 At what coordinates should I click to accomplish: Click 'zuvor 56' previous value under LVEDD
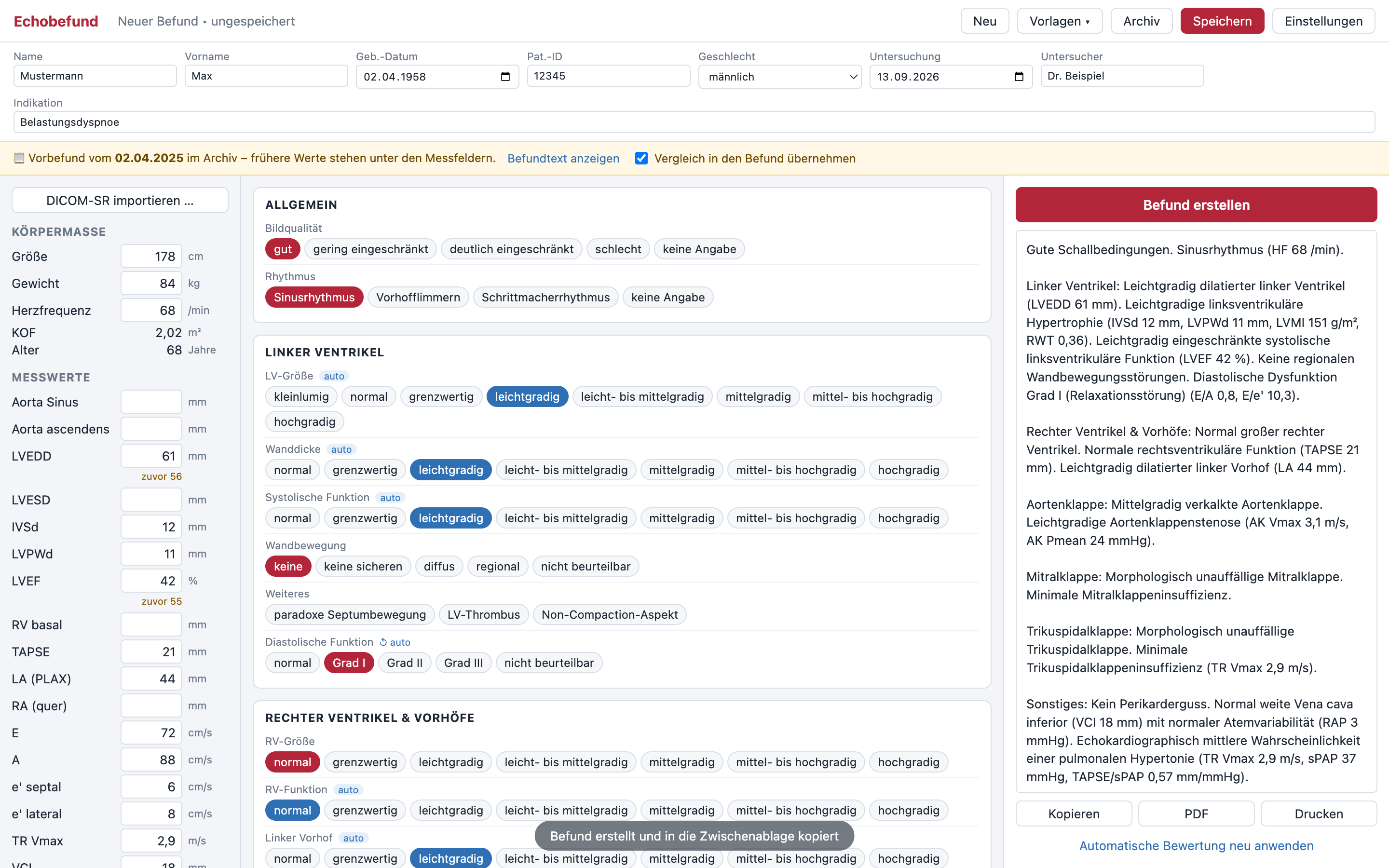click(161, 476)
